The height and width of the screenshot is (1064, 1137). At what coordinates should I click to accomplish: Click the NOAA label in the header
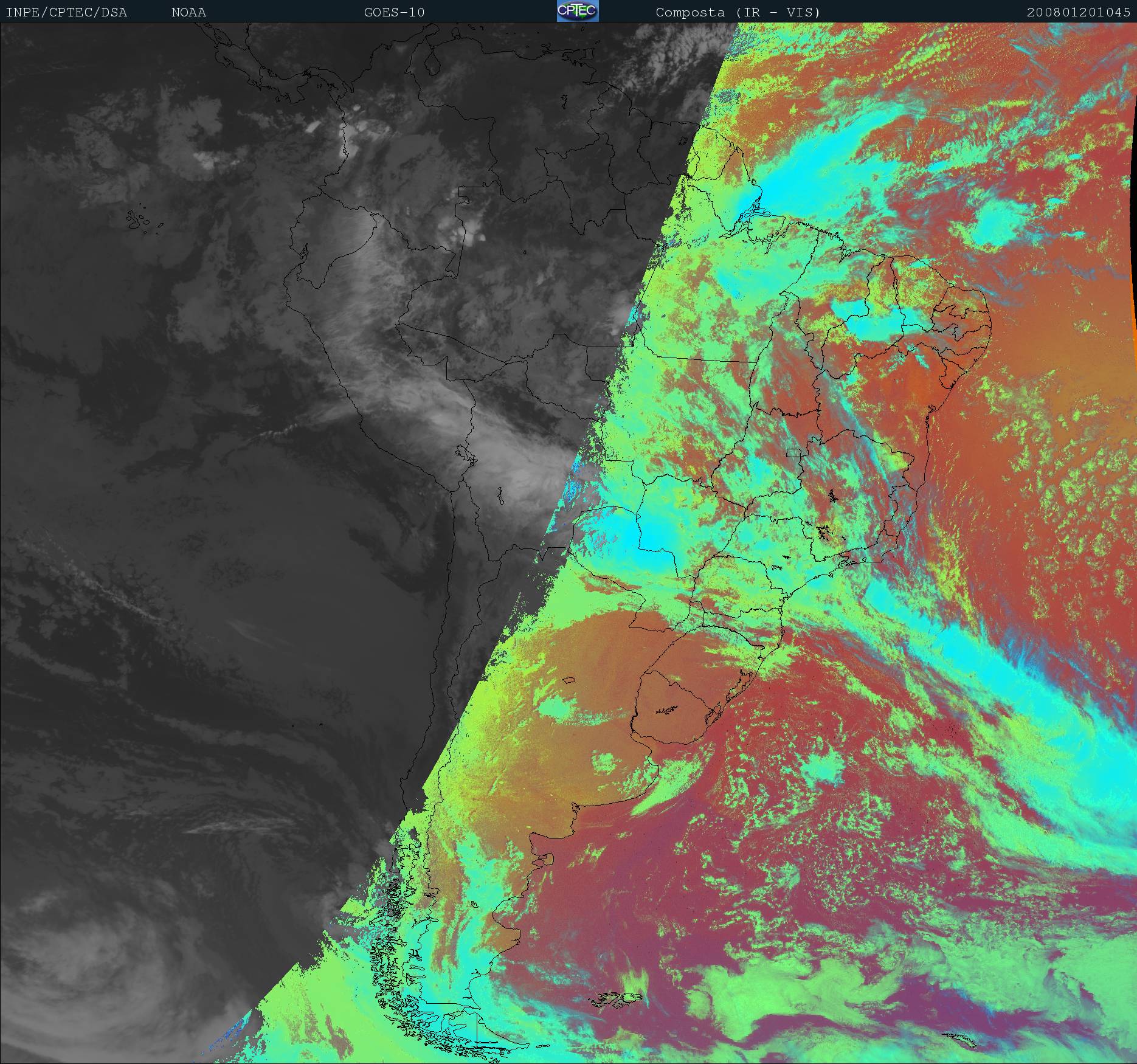[188, 12]
